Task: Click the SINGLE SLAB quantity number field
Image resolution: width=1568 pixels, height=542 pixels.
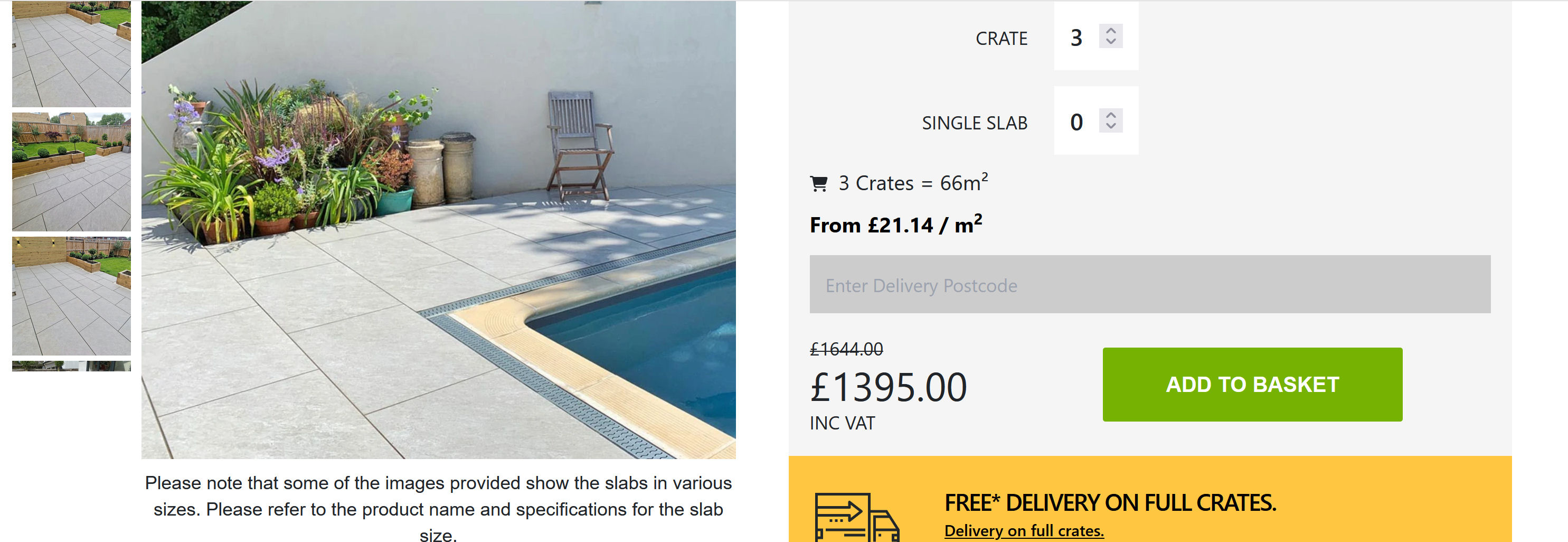Action: click(1077, 122)
